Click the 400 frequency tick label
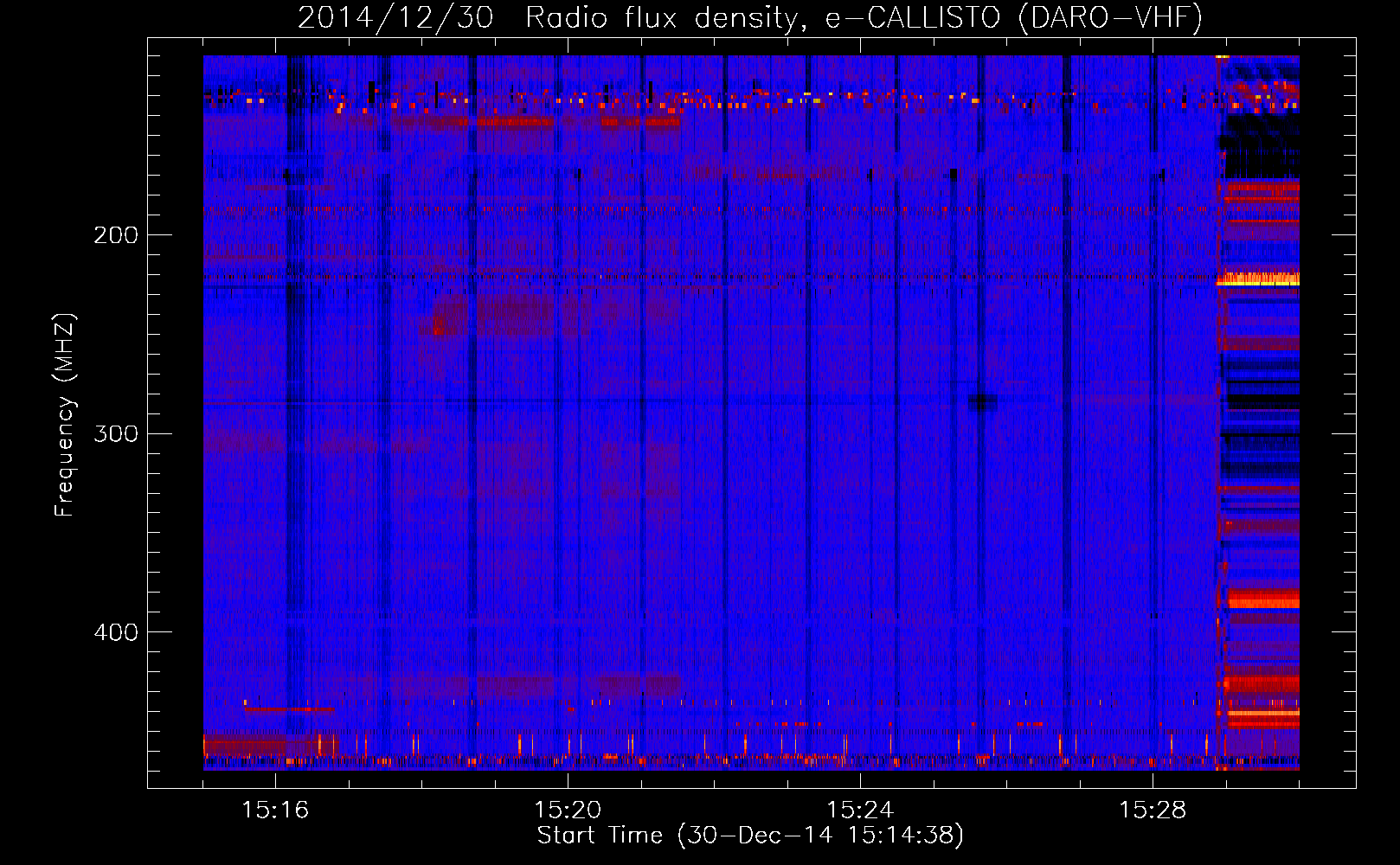The width and height of the screenshot is (1400, 865). point(116,632)
